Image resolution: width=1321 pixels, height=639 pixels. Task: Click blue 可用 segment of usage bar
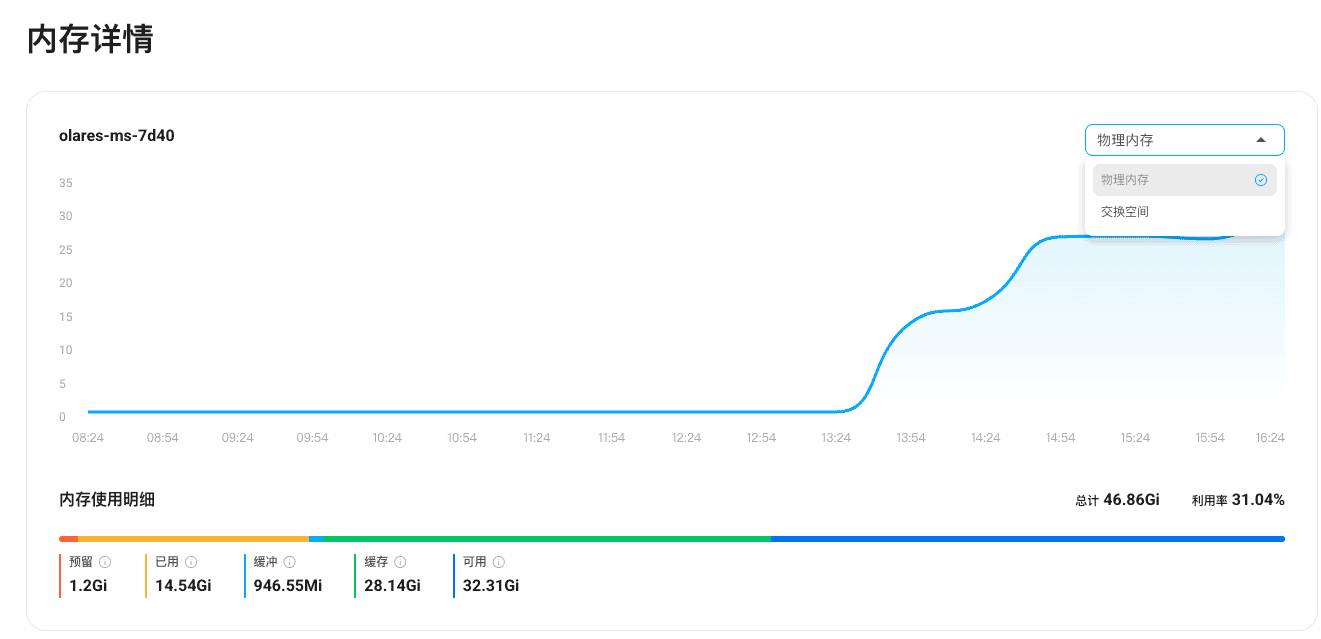coord(1027,539)
